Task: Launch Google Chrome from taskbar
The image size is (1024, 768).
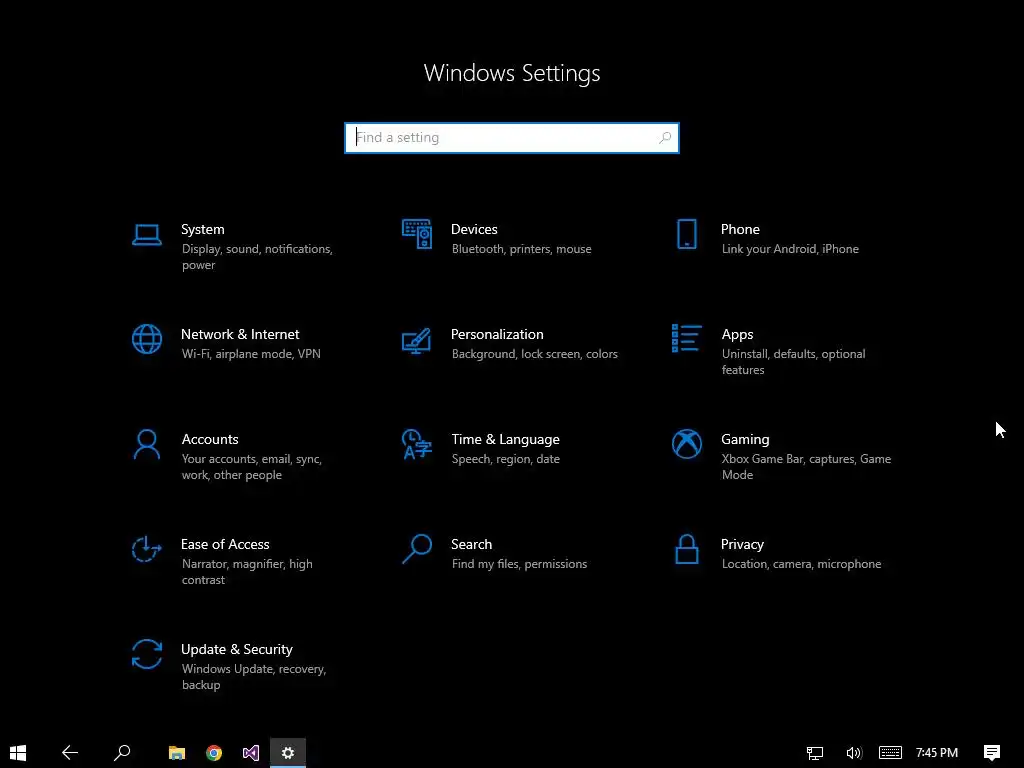Action: pyautogui.click(x=214, y=753)
